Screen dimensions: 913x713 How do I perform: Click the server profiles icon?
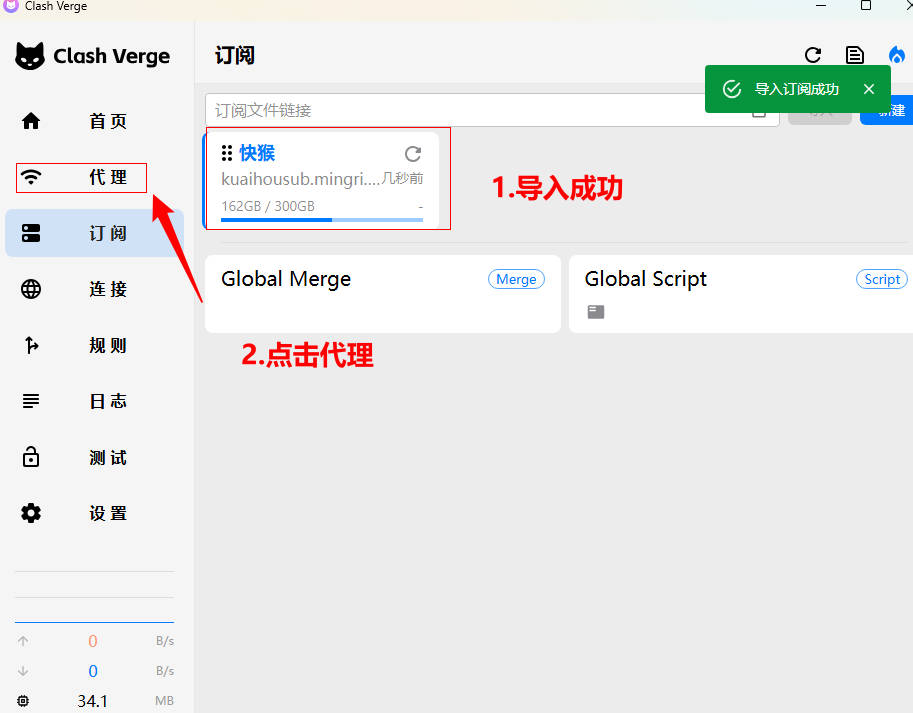click(x=31, y=233)
